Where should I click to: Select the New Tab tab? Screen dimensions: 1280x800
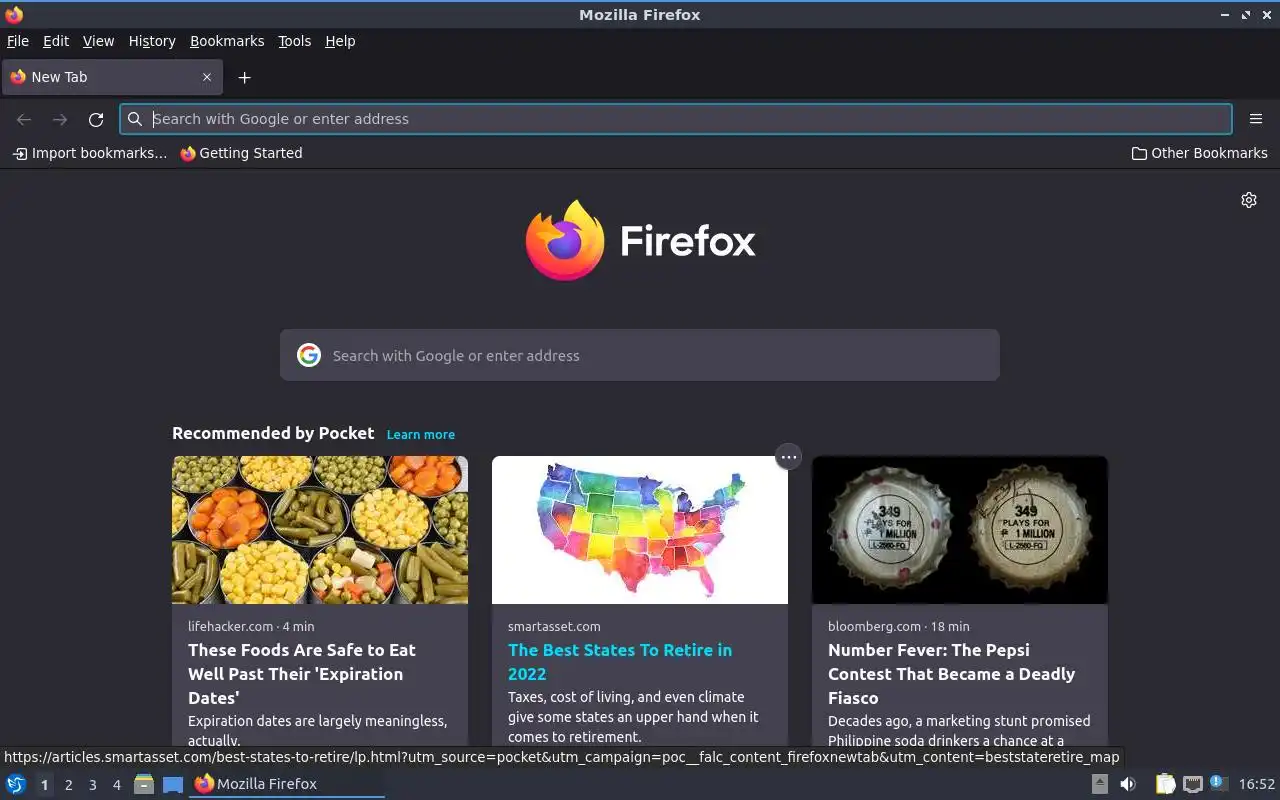tap(111, 77)
